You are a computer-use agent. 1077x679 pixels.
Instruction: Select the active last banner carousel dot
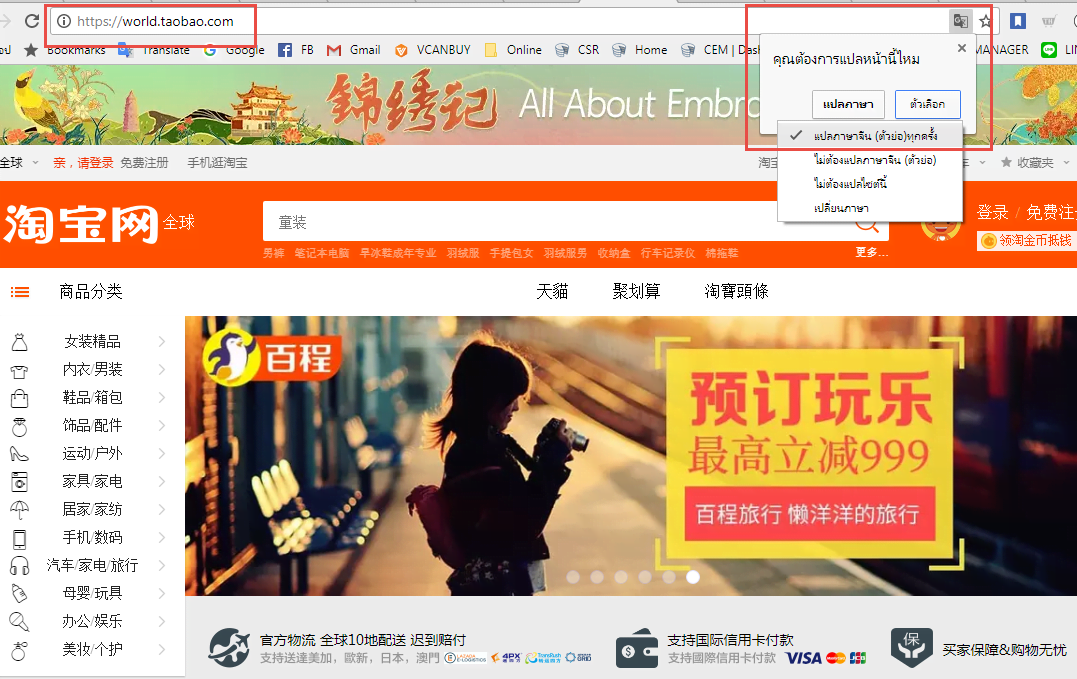(x=693, y=577)
